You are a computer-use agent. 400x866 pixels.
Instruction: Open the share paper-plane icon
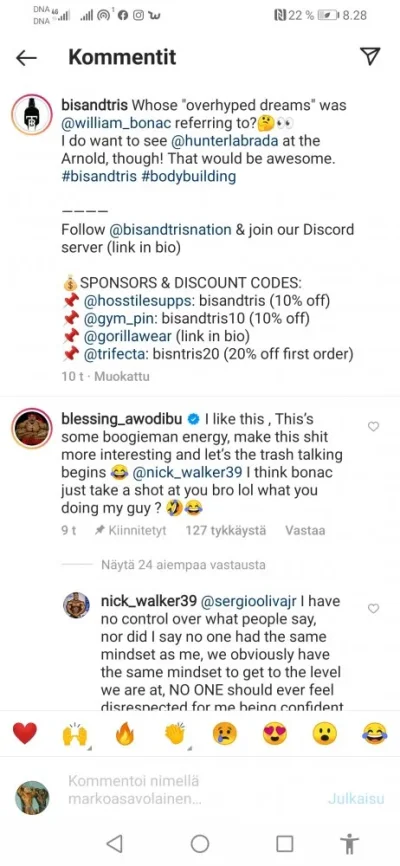370,56
